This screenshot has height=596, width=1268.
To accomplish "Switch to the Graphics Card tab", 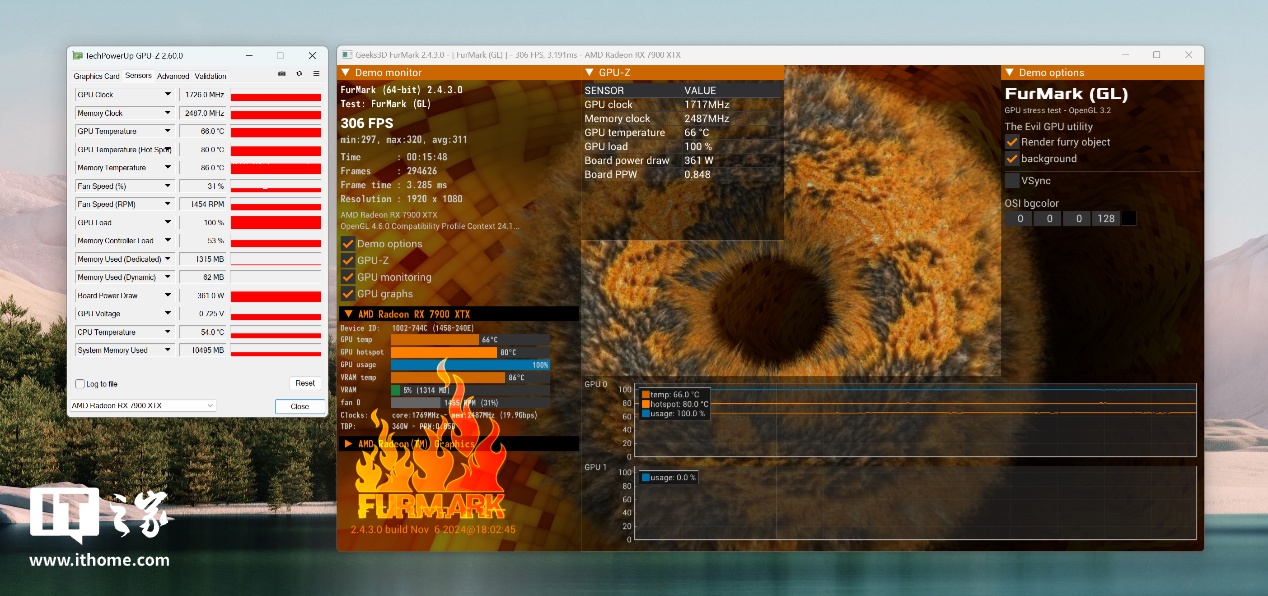I will tap(97, 76).
